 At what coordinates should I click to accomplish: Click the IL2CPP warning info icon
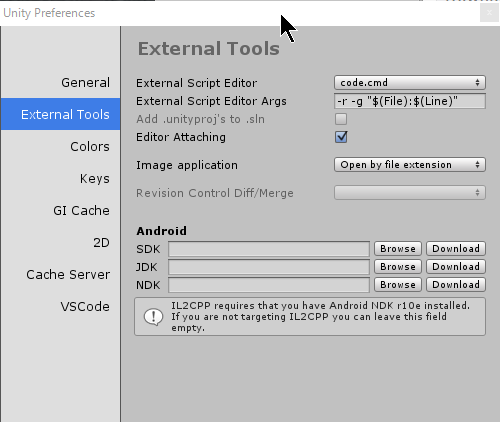153,317
